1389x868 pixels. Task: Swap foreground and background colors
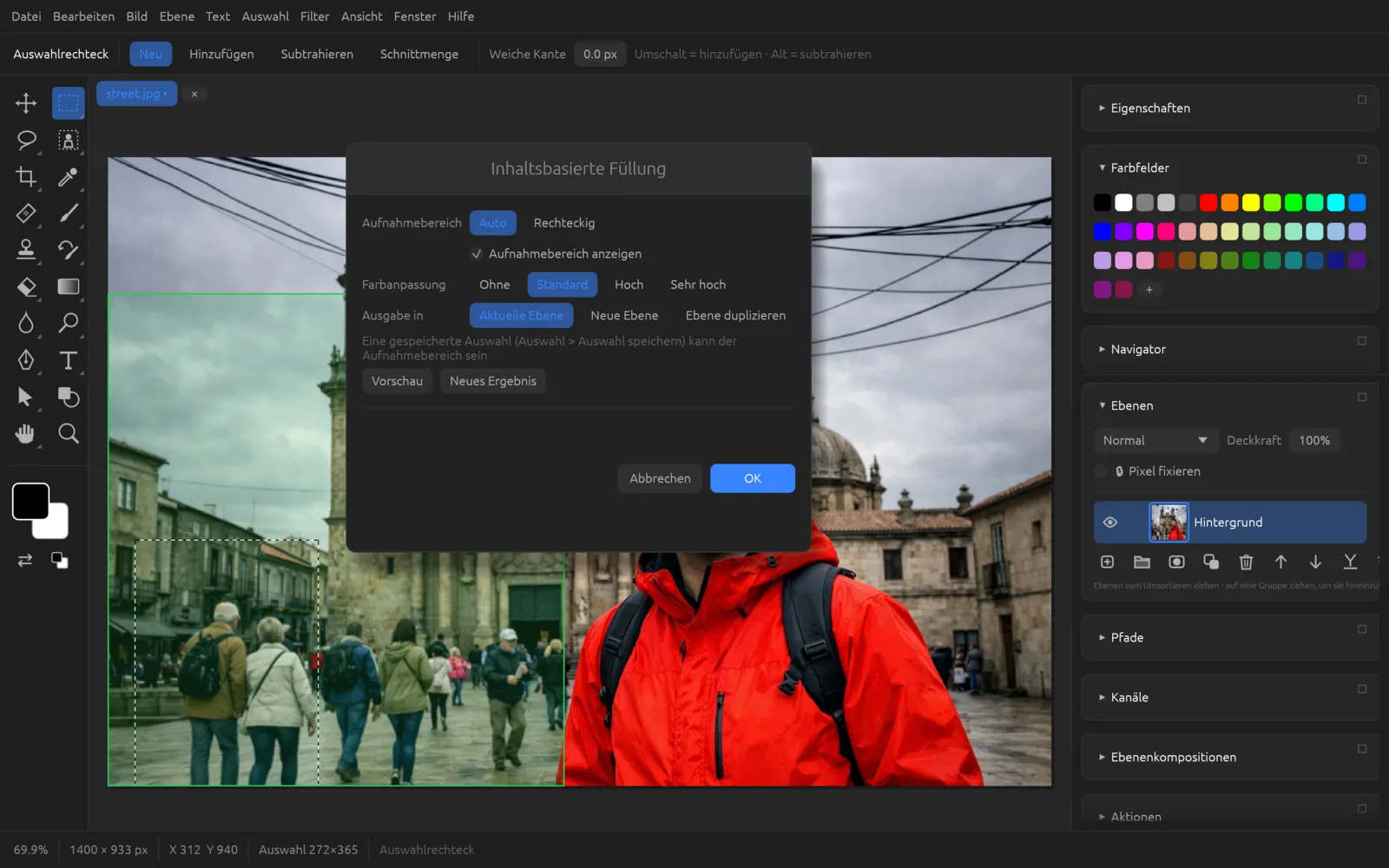pos(25,561)
